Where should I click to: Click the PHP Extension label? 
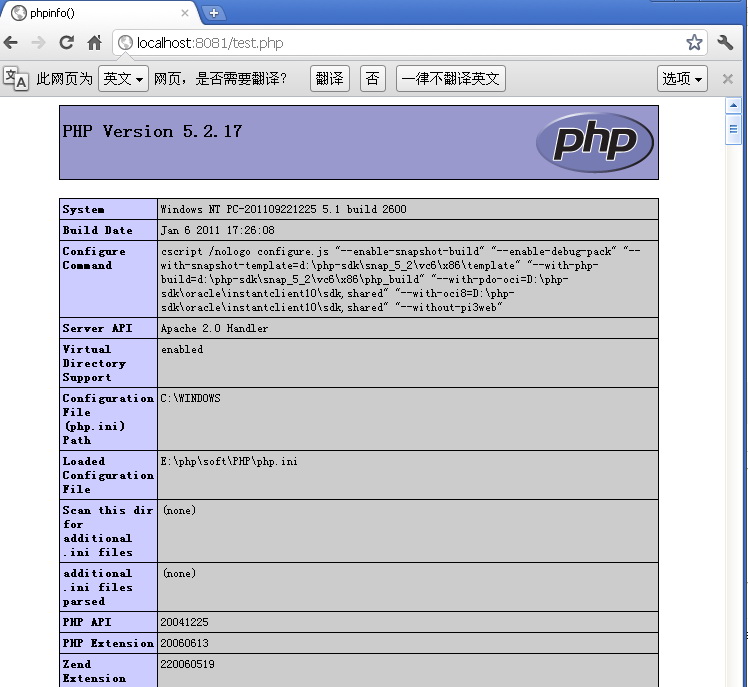point(108,643)
